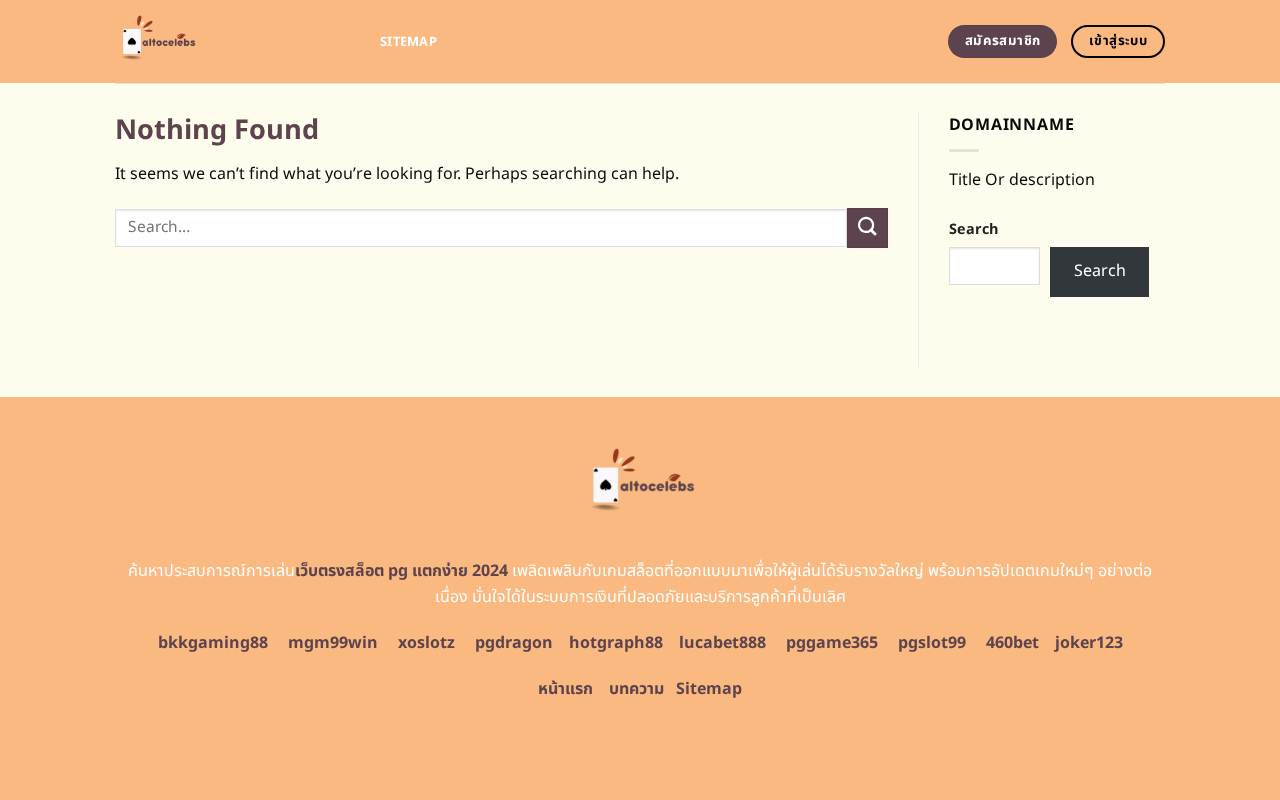Go to หน้าแรก footer menu item
Viewport: 1280px width, 800px height.
[565, 689]
